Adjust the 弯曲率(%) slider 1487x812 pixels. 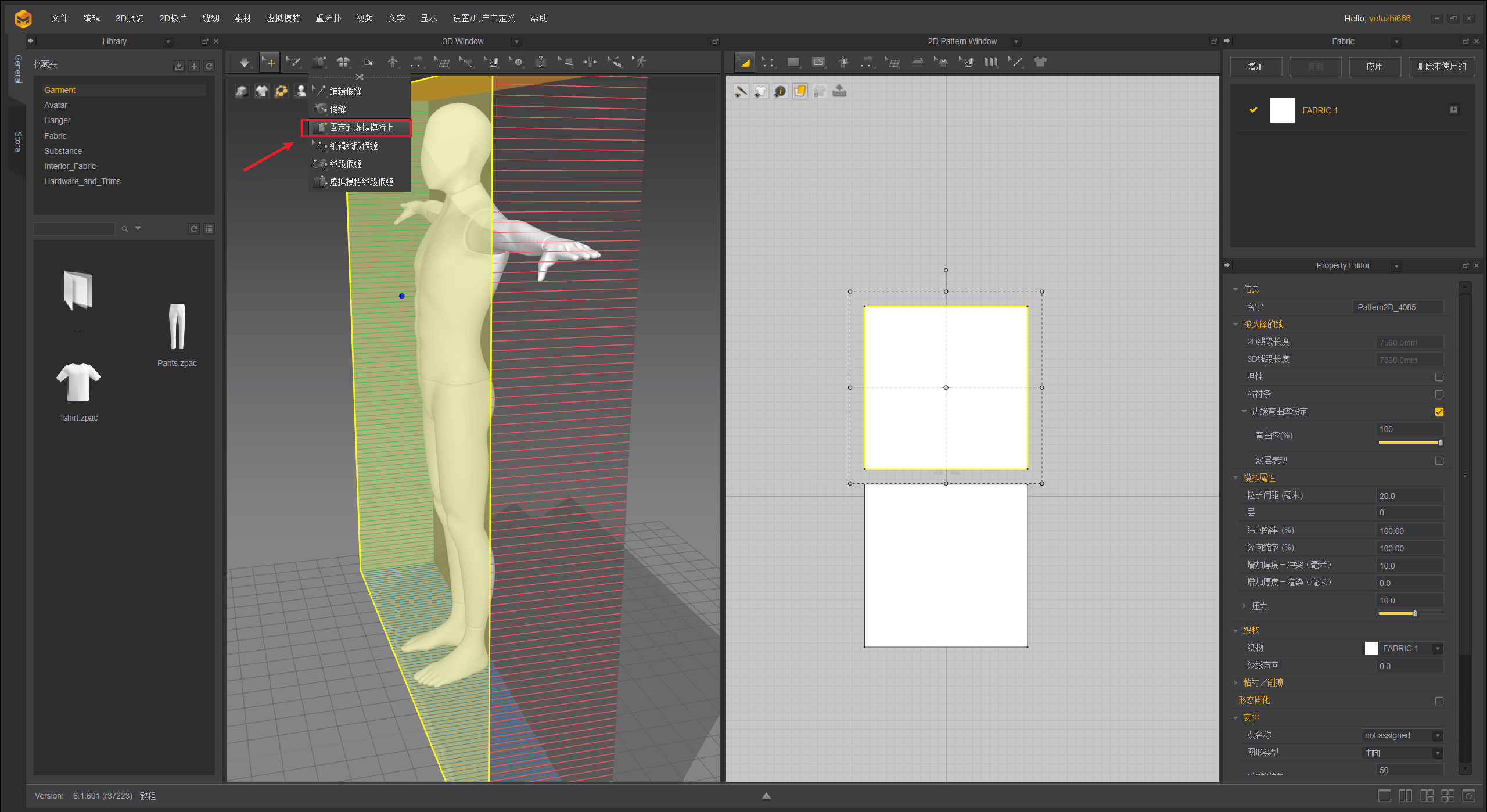click(1411, 443)
